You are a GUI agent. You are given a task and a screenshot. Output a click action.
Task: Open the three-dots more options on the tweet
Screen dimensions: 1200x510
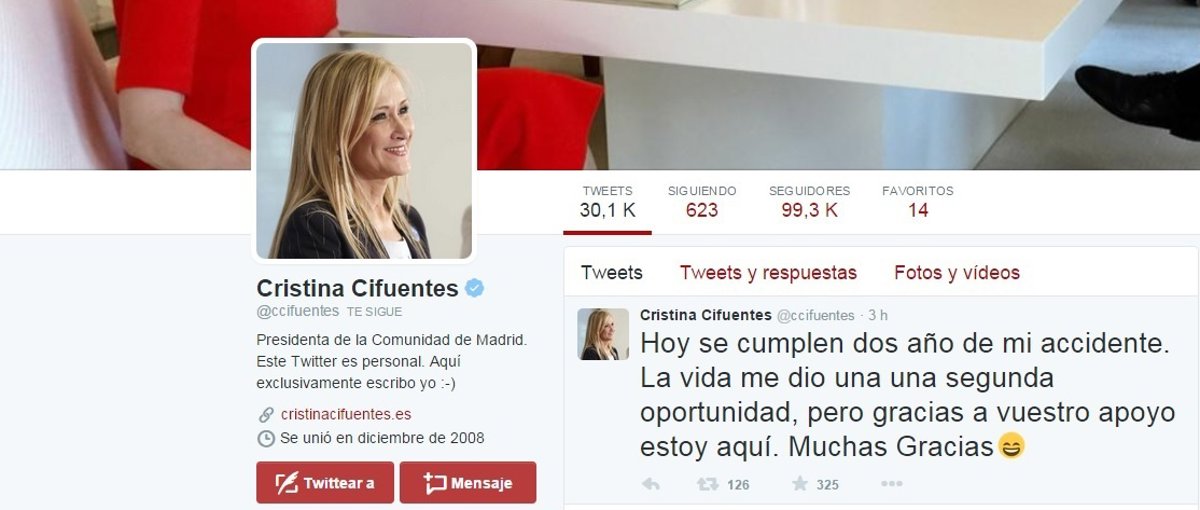[891, 484]
